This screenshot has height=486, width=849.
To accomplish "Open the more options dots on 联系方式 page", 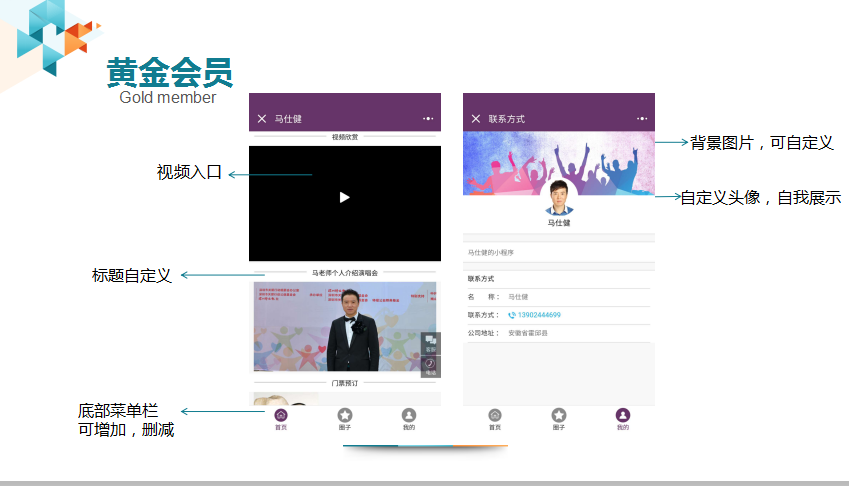I will coord(642,119).
